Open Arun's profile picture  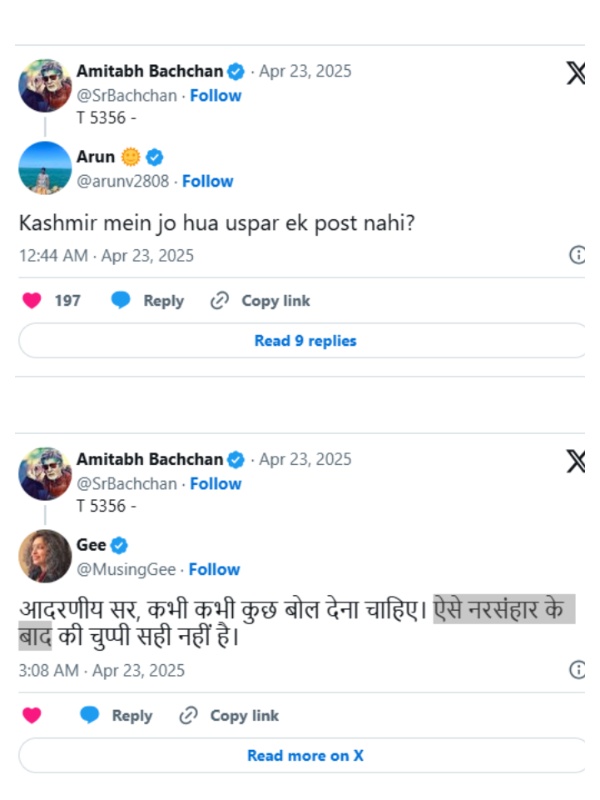coord(44,169)
